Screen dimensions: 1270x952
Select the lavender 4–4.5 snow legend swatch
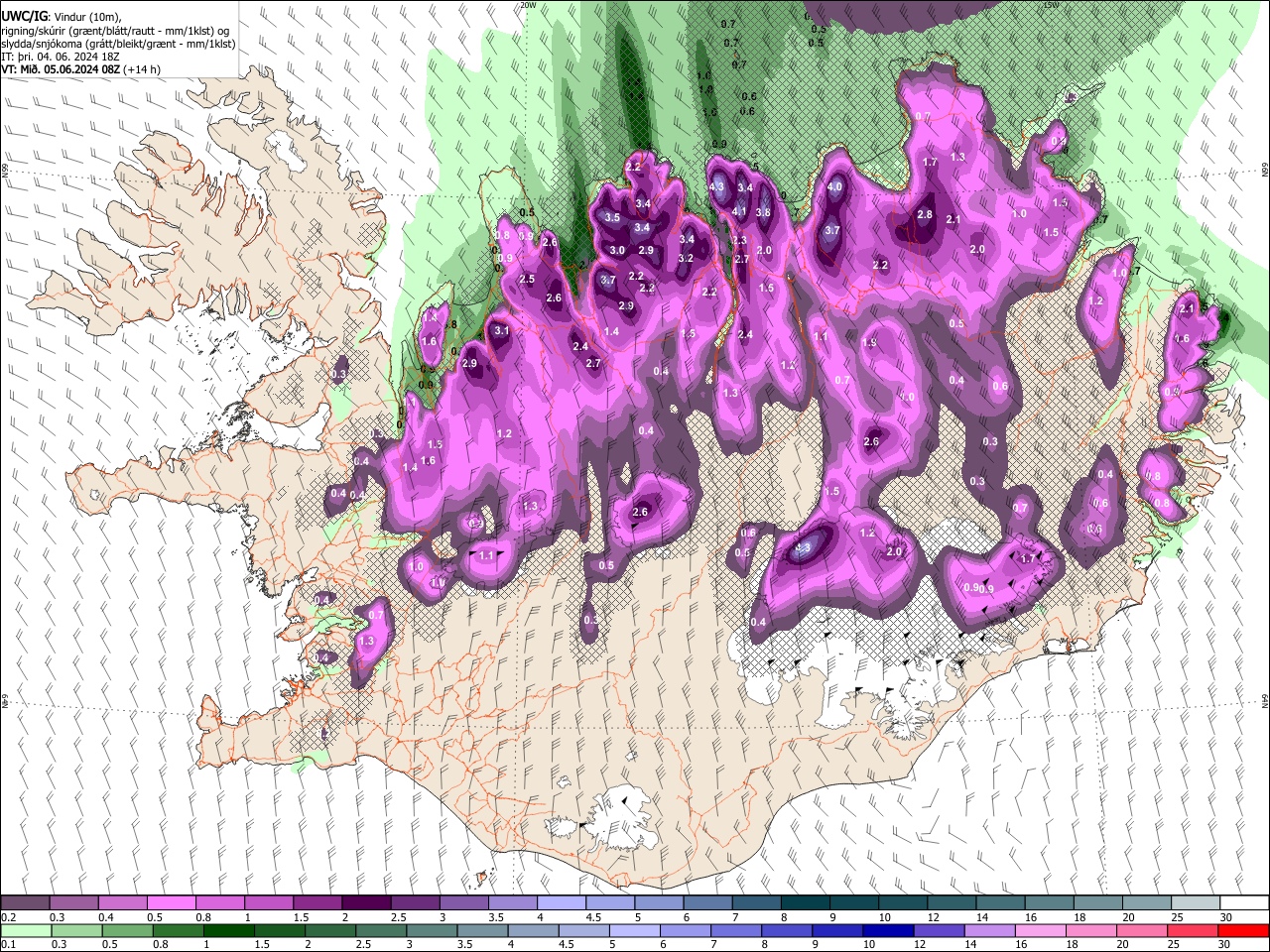click(561, 902)
